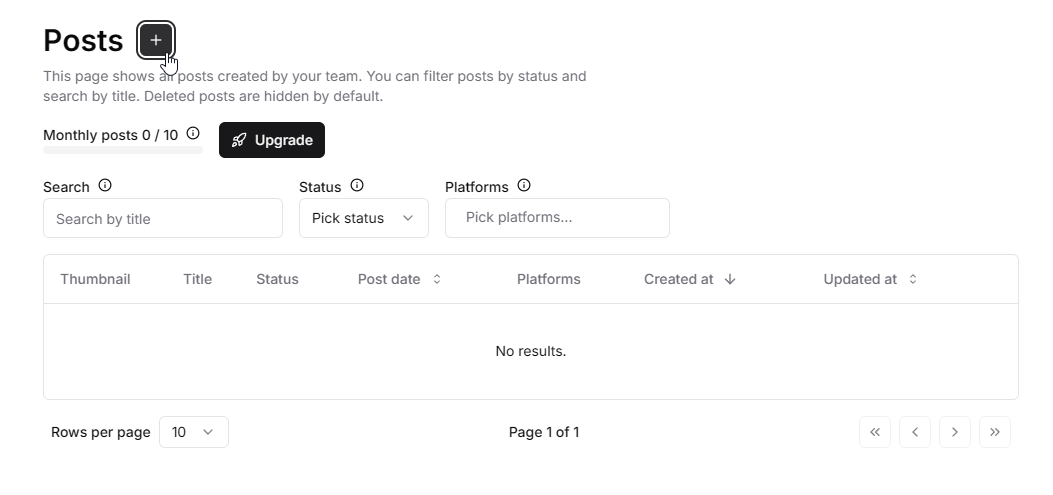Open the Monthly posts info icon
Image resolution: width=1053 pixels, height=495 pixels.
coord(193,133)
